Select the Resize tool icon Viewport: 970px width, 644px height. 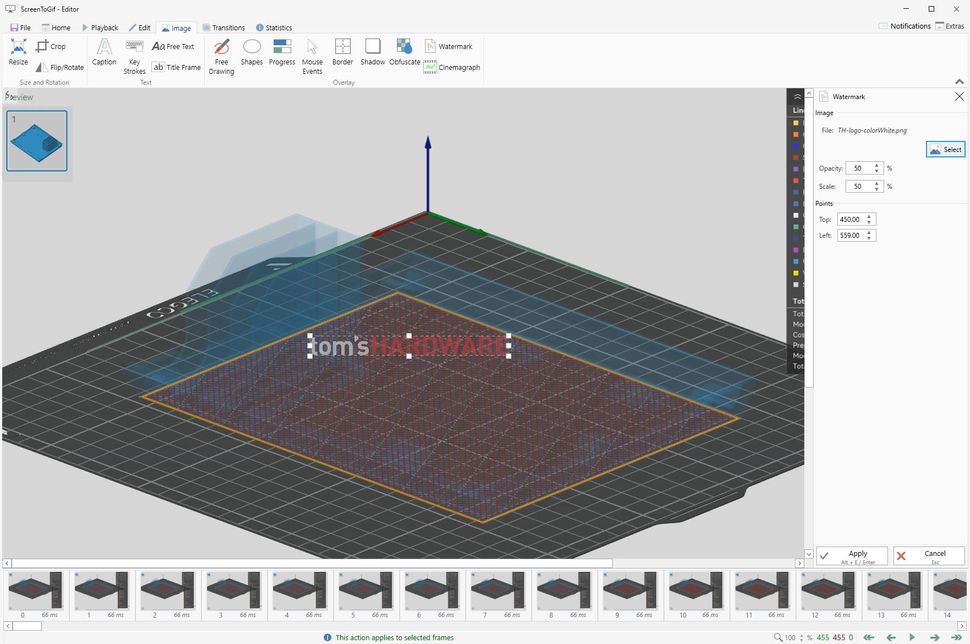(18, 47)
